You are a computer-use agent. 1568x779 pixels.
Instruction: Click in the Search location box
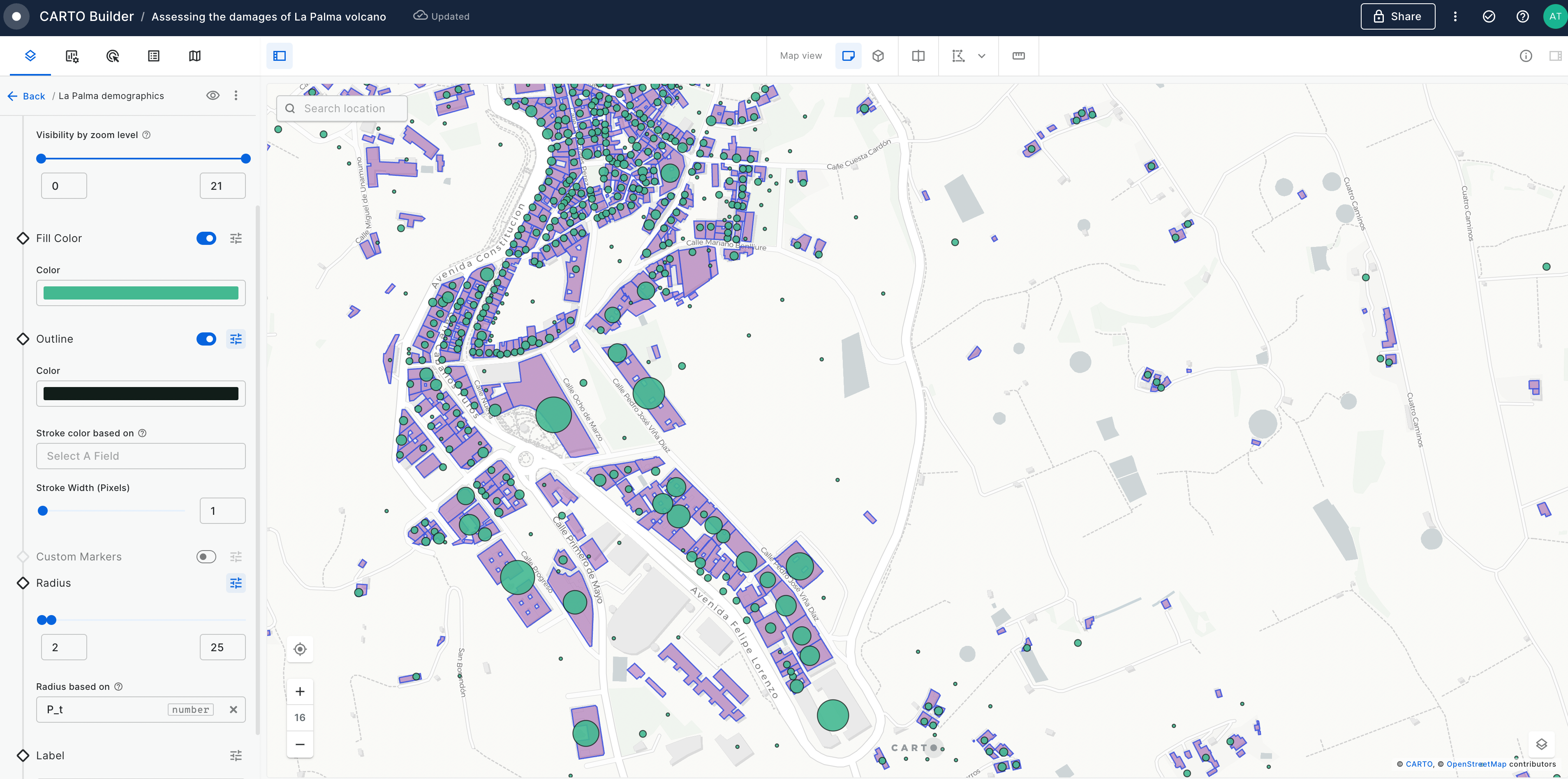(342, 108)
